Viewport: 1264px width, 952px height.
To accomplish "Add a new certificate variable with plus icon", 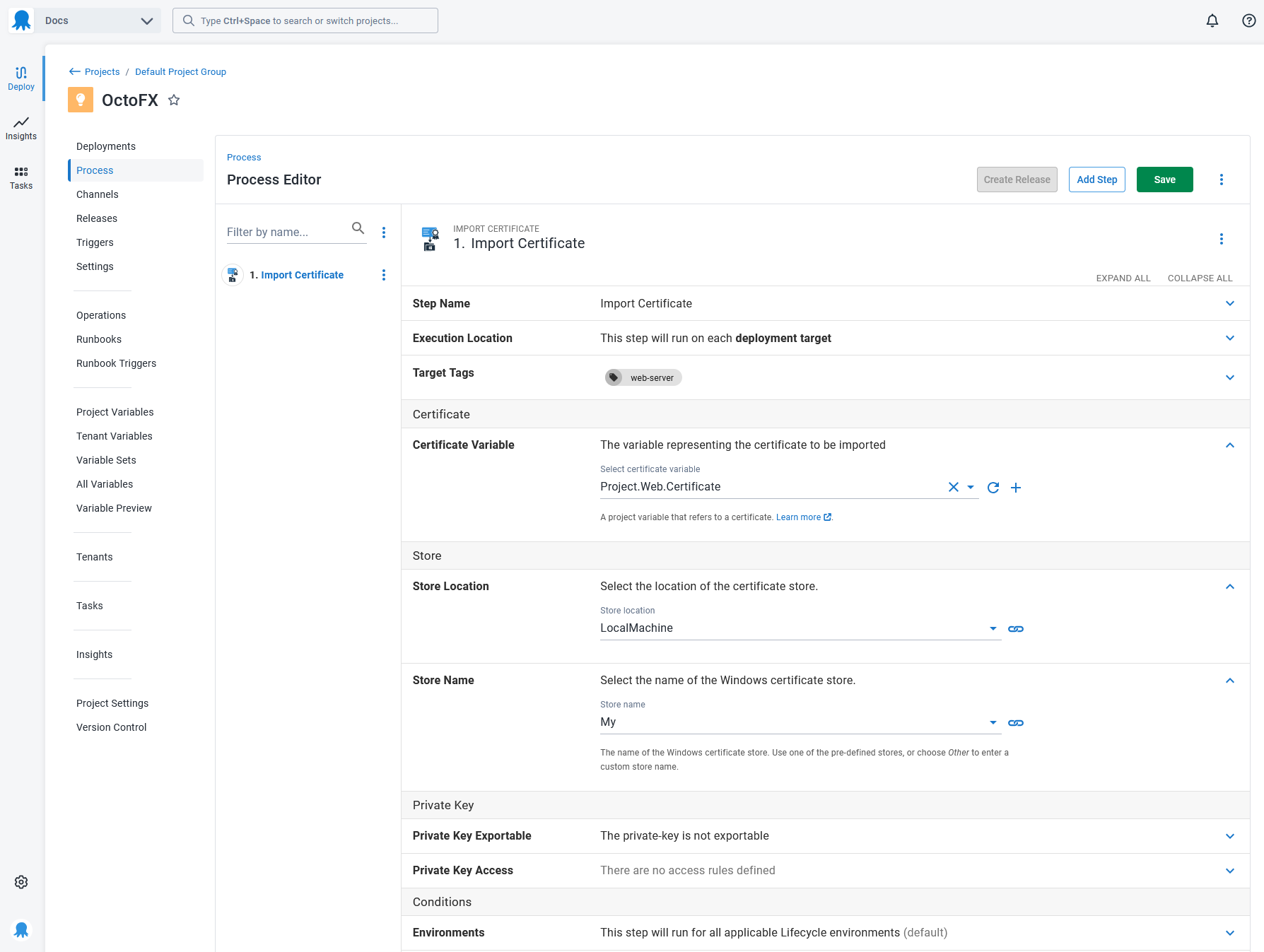I will tap(1016, 488).
